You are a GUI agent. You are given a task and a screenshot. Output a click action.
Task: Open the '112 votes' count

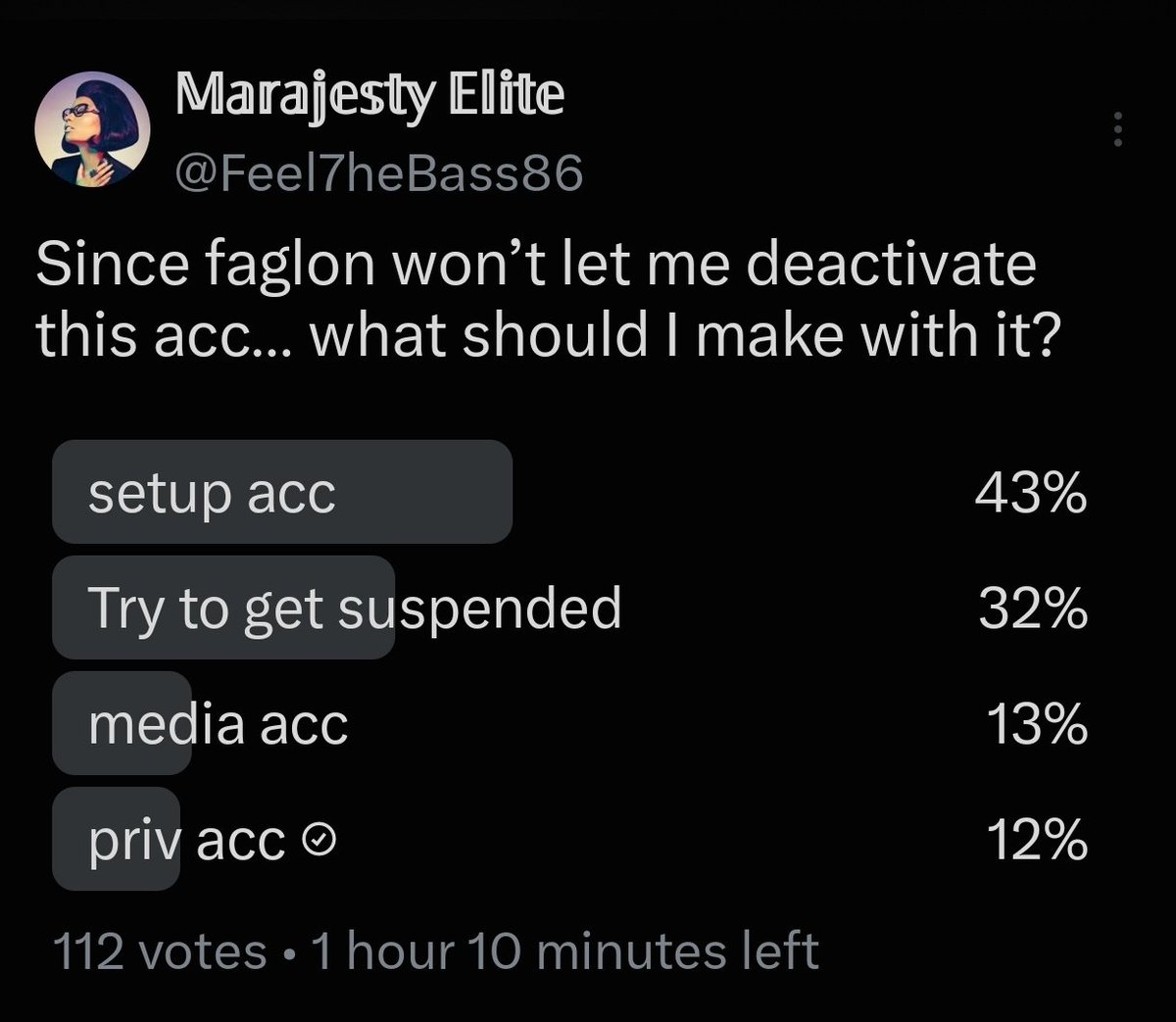[x=160, y=951]
